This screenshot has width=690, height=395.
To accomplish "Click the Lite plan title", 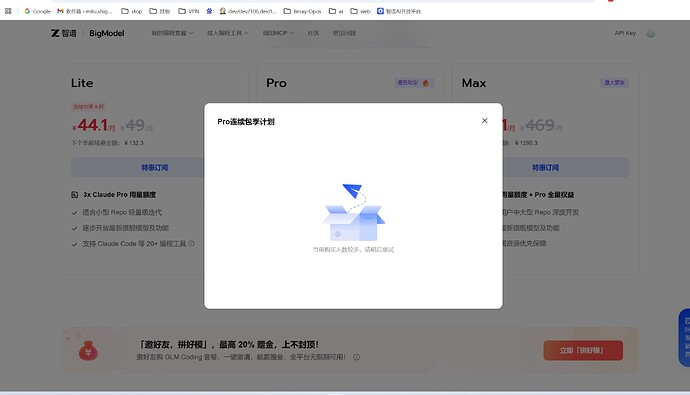I will click(82, 83).
